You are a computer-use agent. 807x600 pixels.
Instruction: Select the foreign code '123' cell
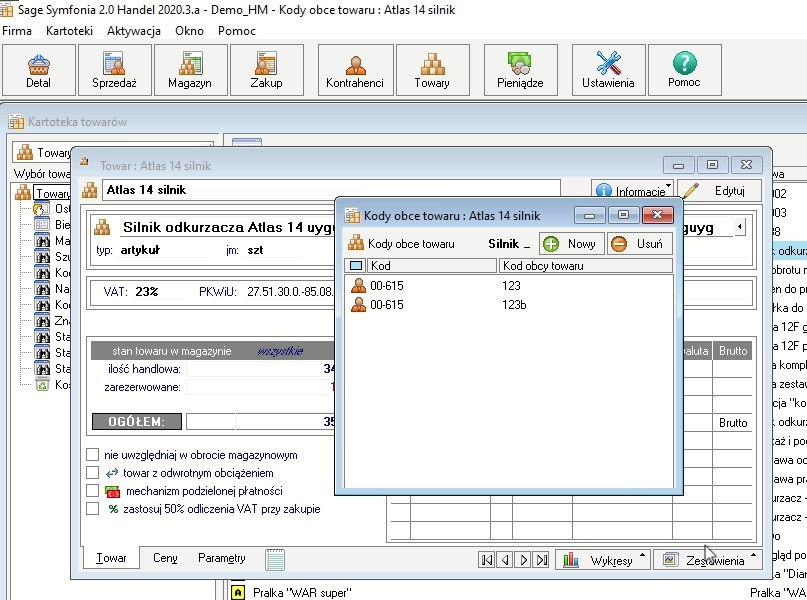coord(512,286)
